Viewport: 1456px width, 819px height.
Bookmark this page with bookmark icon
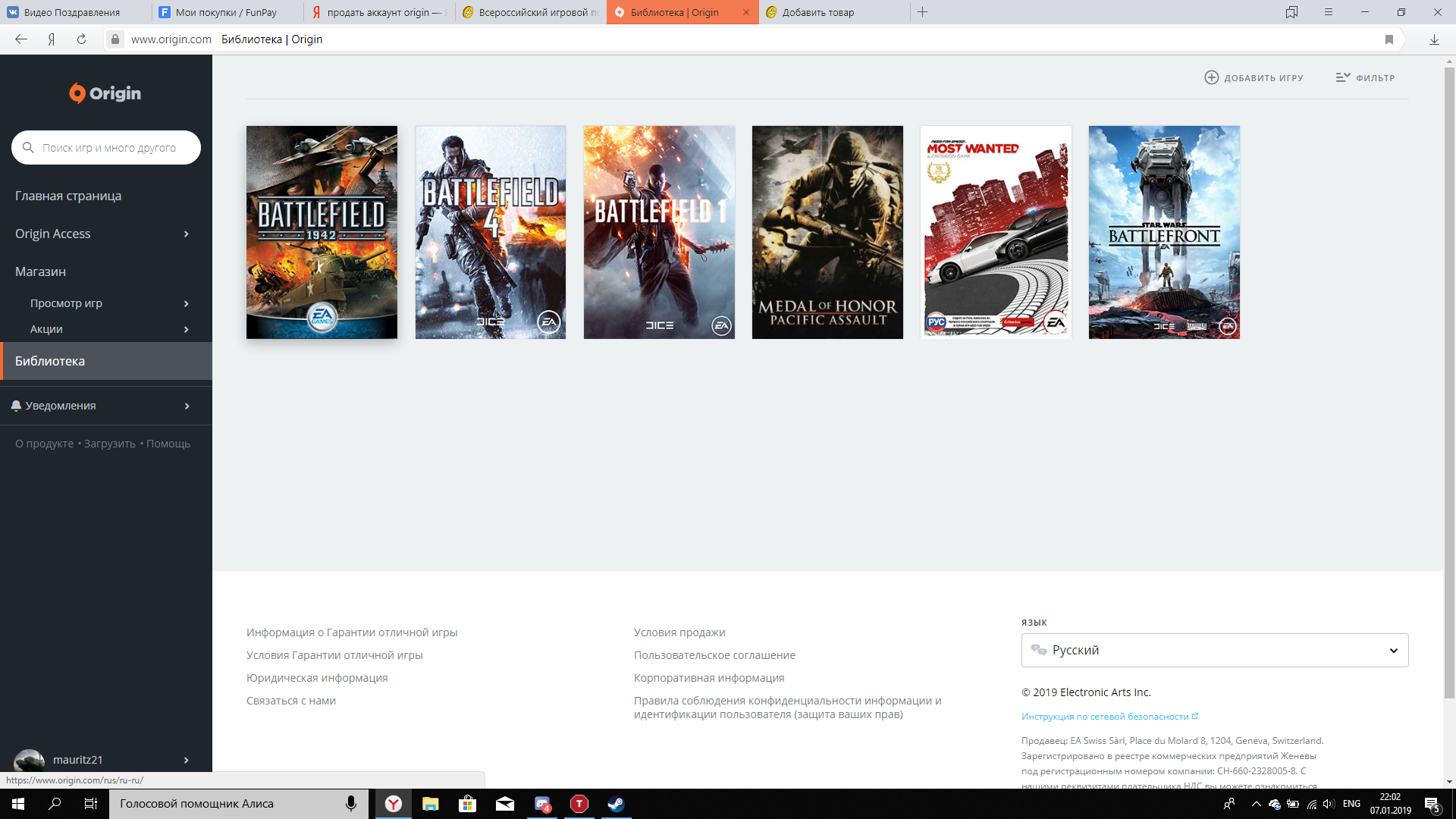tap(1389, 39)
